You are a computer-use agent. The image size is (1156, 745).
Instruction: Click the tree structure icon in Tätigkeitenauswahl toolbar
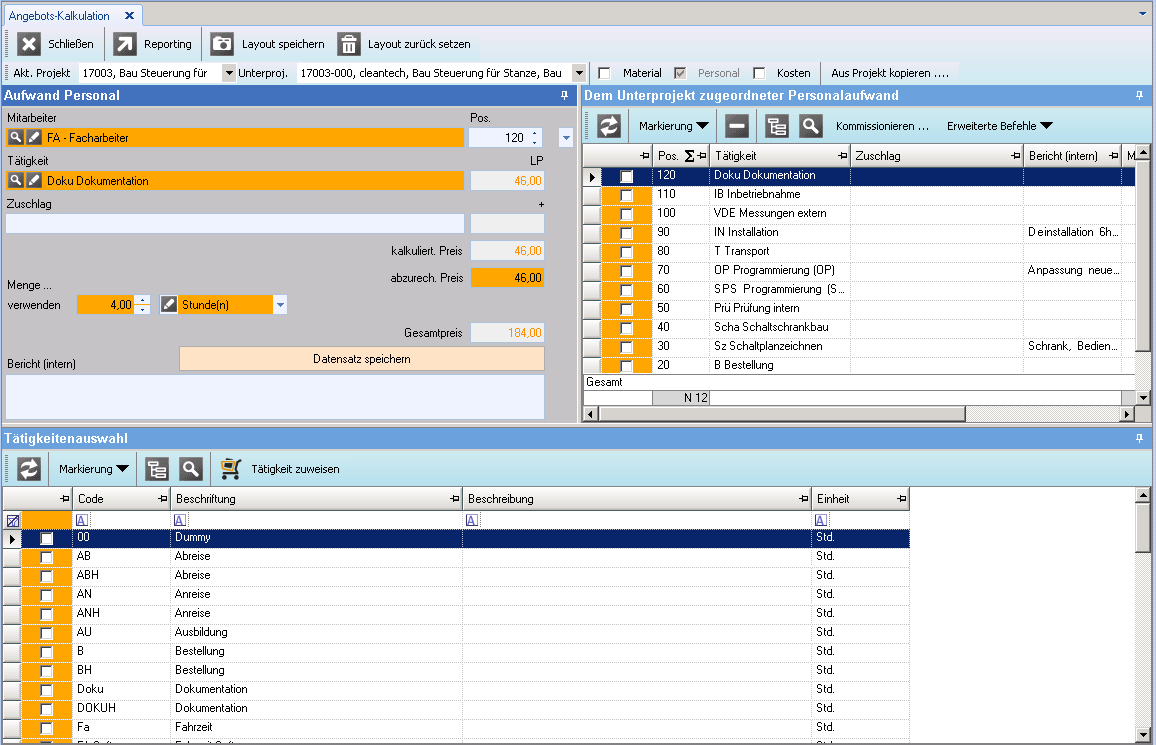pyautogui.click(x=157, y=469)
